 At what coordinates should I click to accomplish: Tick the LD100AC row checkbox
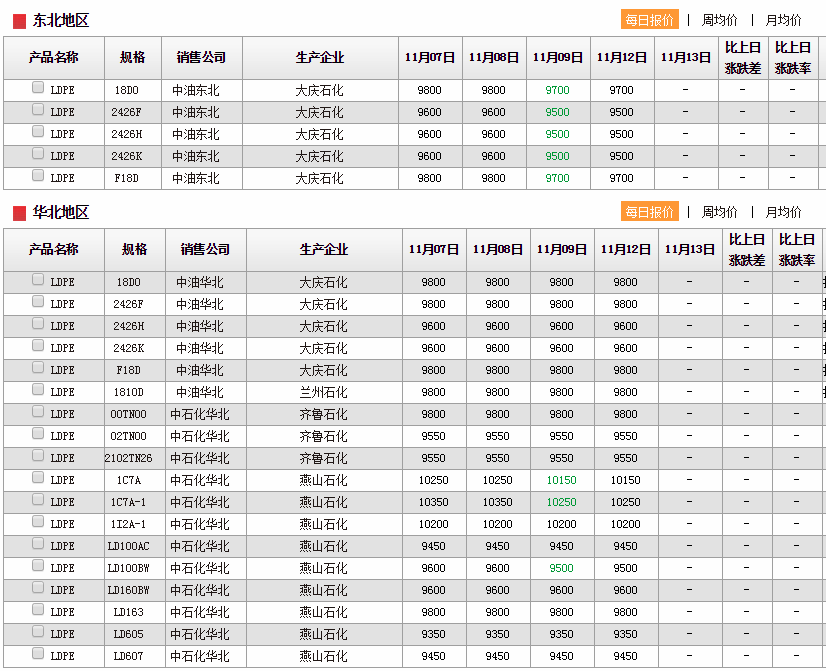click(37, 544)
